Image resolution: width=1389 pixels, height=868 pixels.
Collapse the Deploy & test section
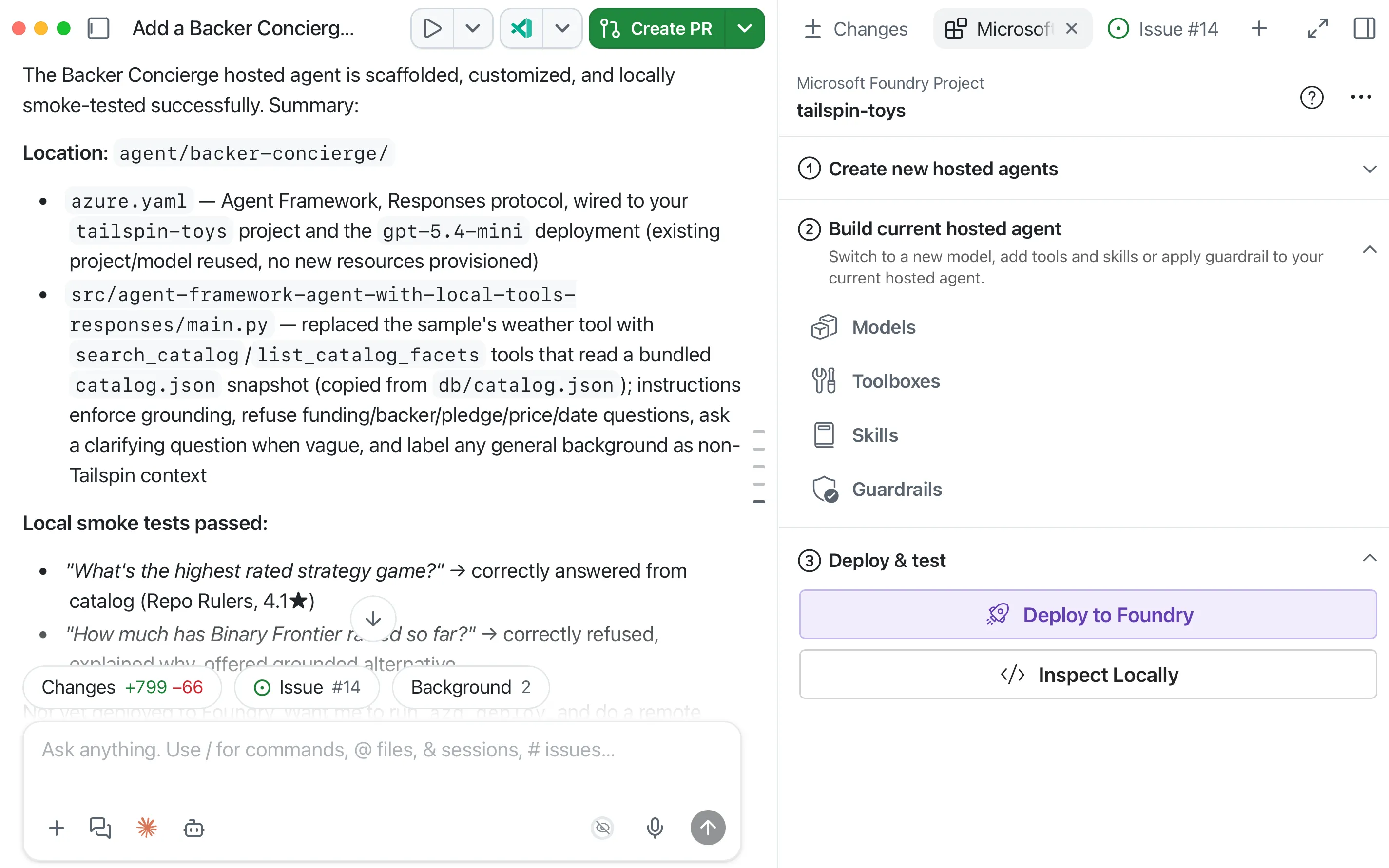coord(1370,558)
